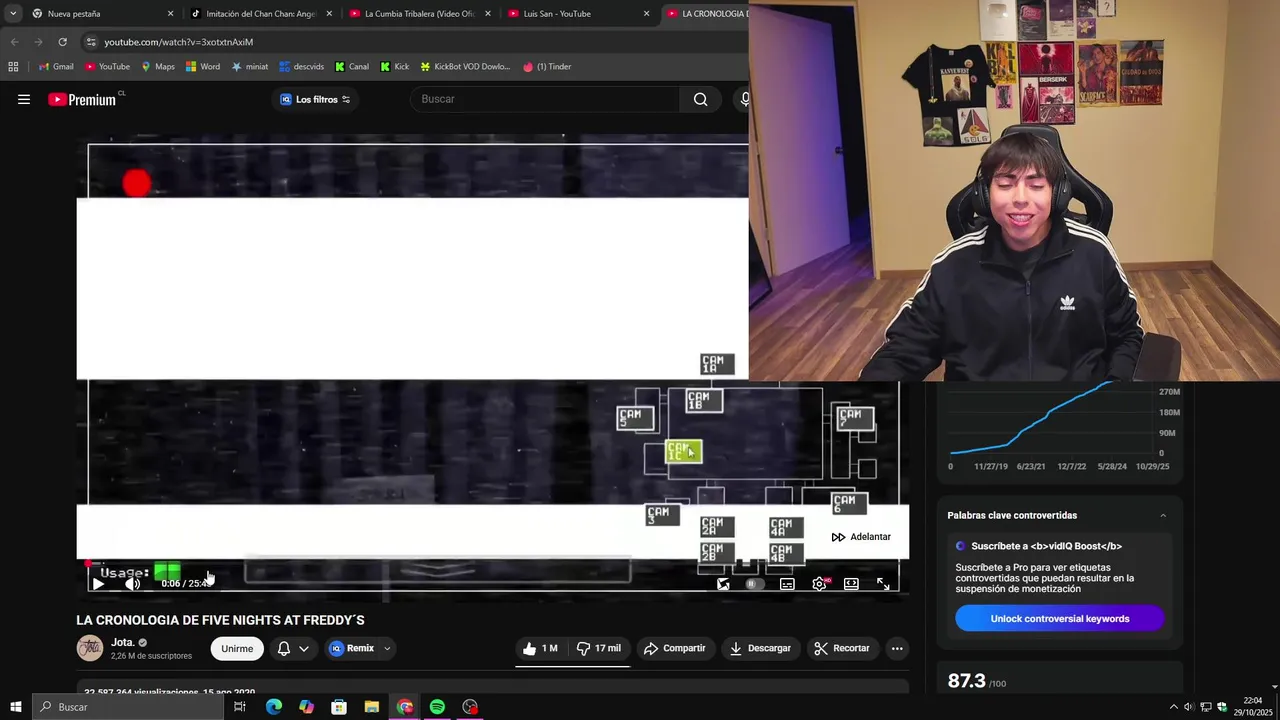Open the KickBot VOD Downloader bookmark
Viewport: 1280px width, 720px height.
pos(465,67)
